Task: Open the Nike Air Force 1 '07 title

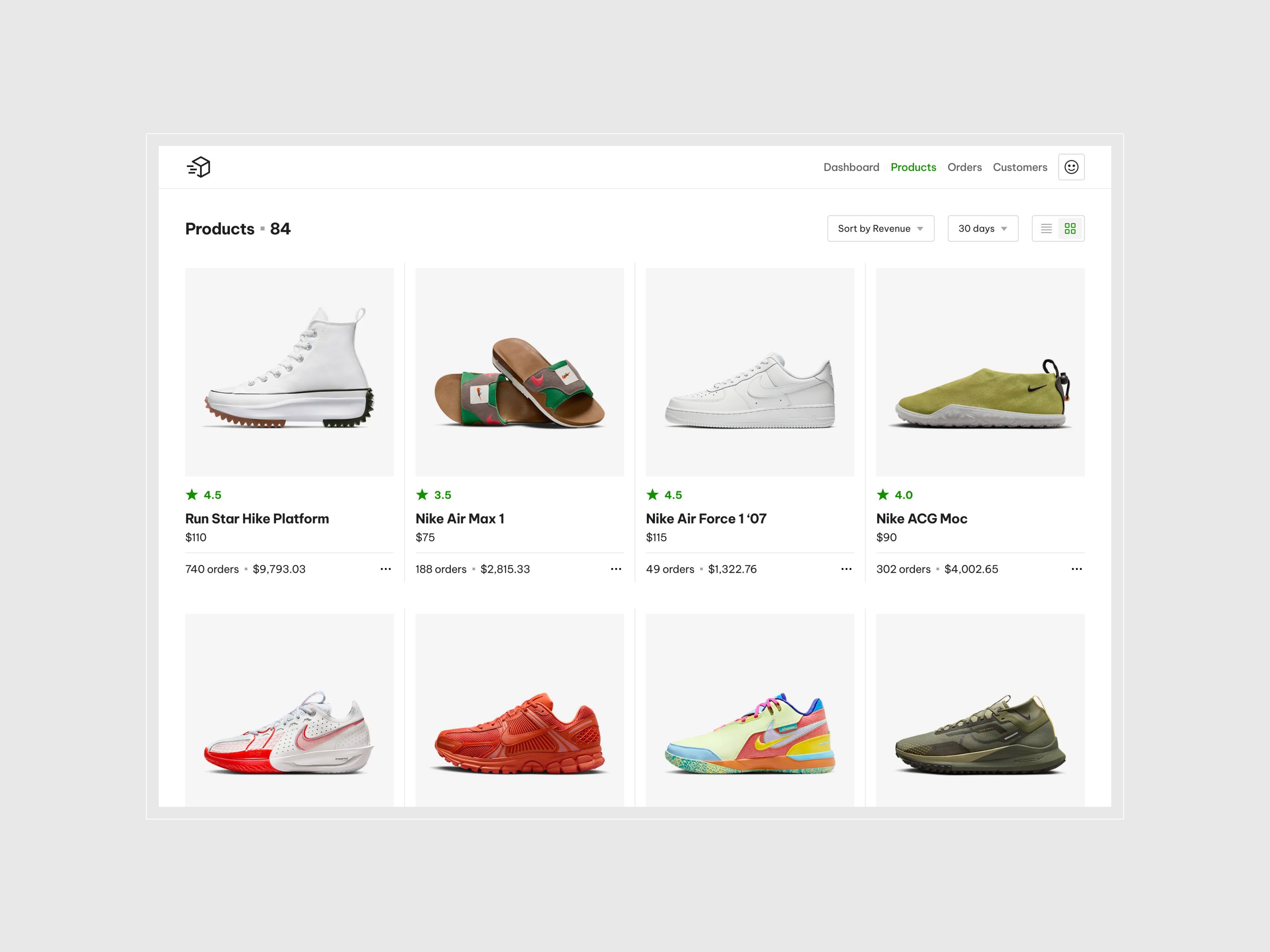Action: coord(706,519)
